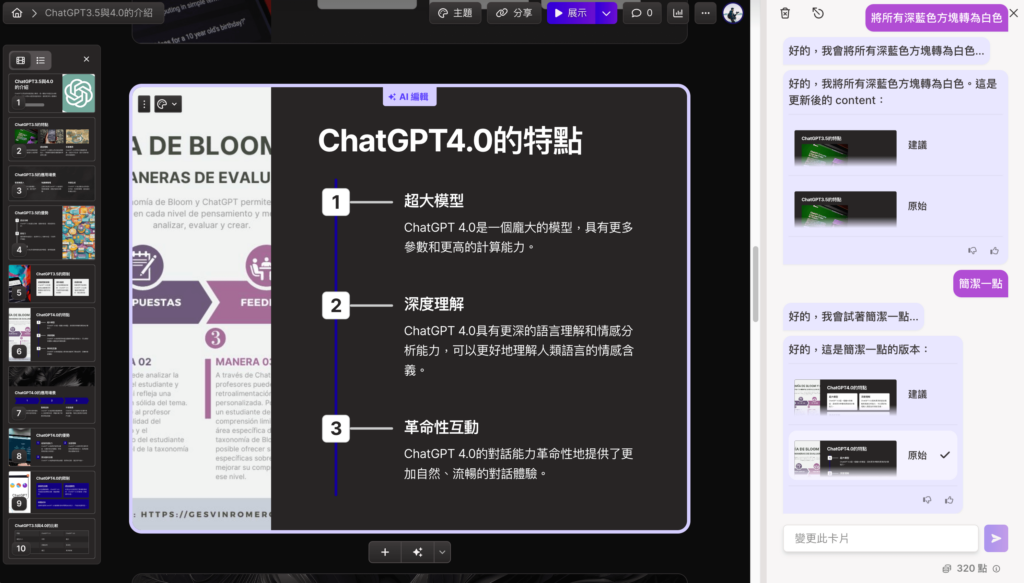This screenshot has height=583, width=1024.
Task: Switch the slide panel to filmstrip view
Action: pos(18,60)
